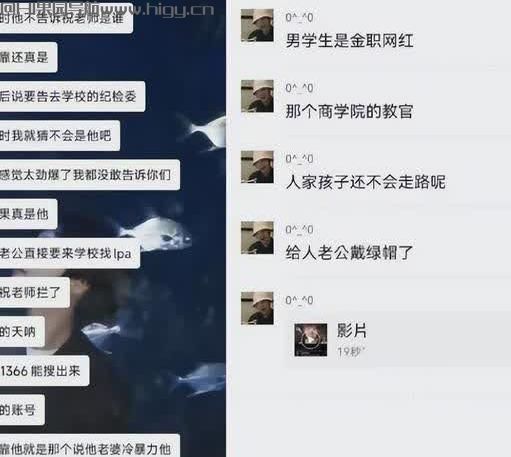Select the 男学生是金职网红 message text

(350, 41)
